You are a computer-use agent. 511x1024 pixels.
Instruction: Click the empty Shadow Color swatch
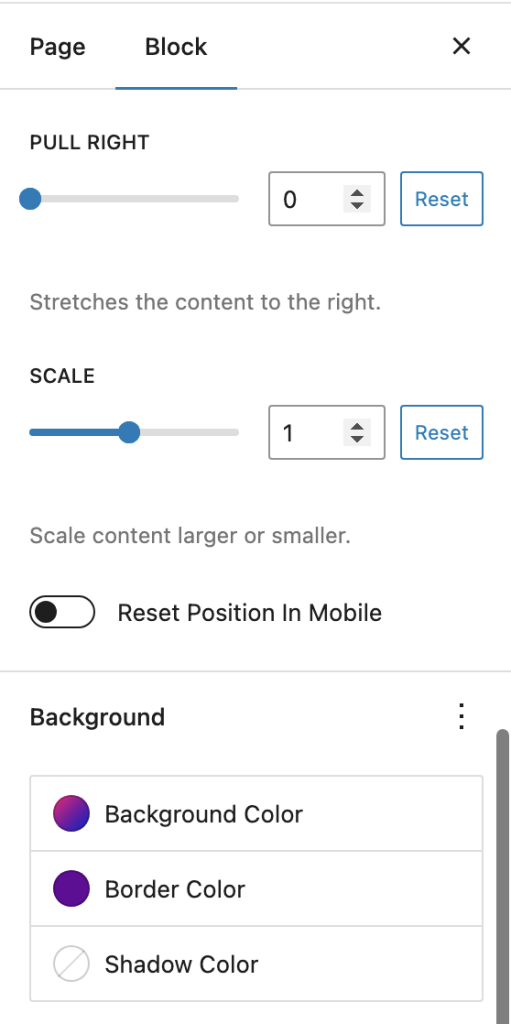point(71,964)
